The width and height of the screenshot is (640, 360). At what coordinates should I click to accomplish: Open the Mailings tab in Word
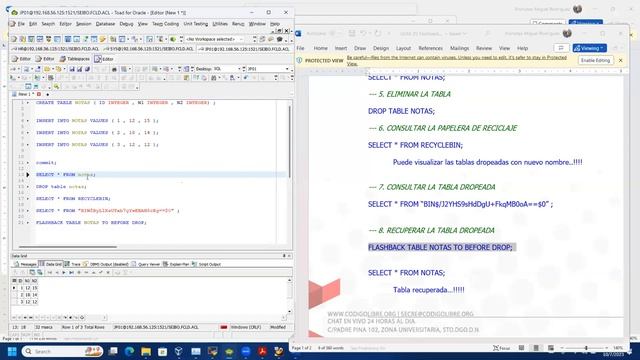459,48
